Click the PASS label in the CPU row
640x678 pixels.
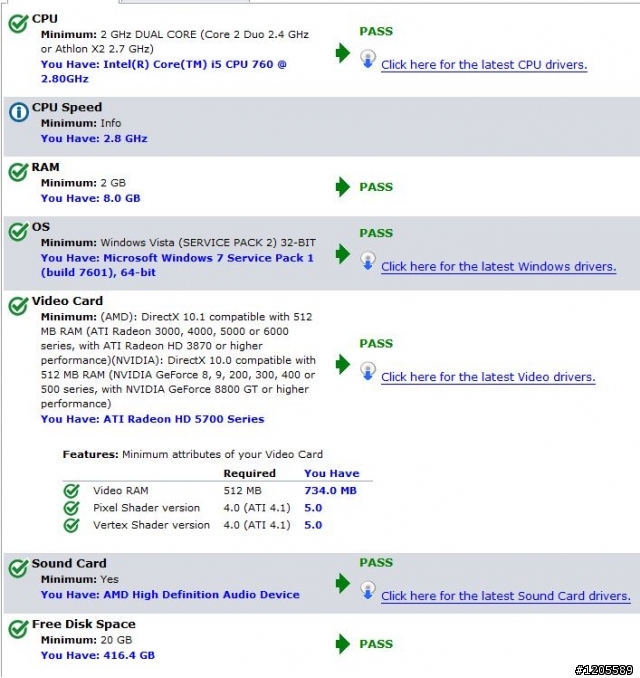point(376,32)
